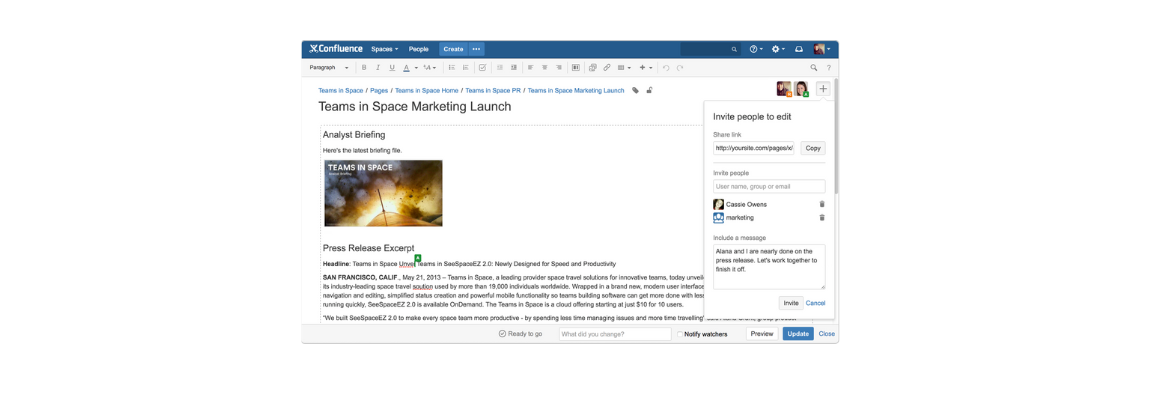This screenshot has height=400, width=1170.
Task: Align text center
Action: pyautogui.click(x=545, y=67)
